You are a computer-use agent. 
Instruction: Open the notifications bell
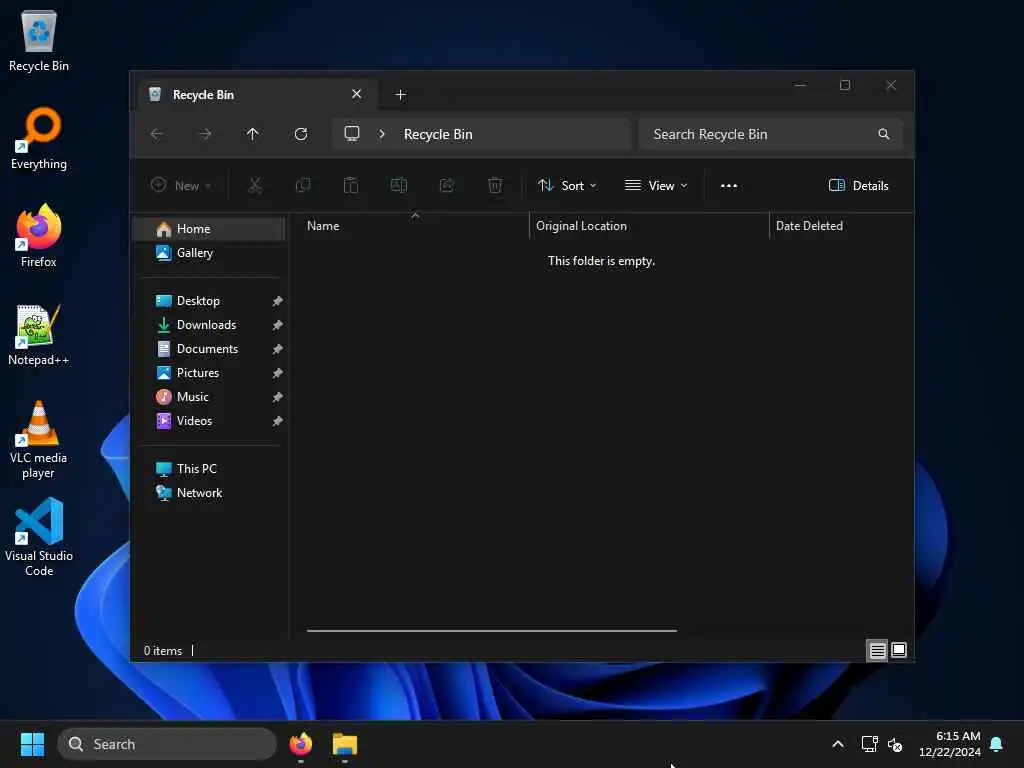(x=997, y=744)
